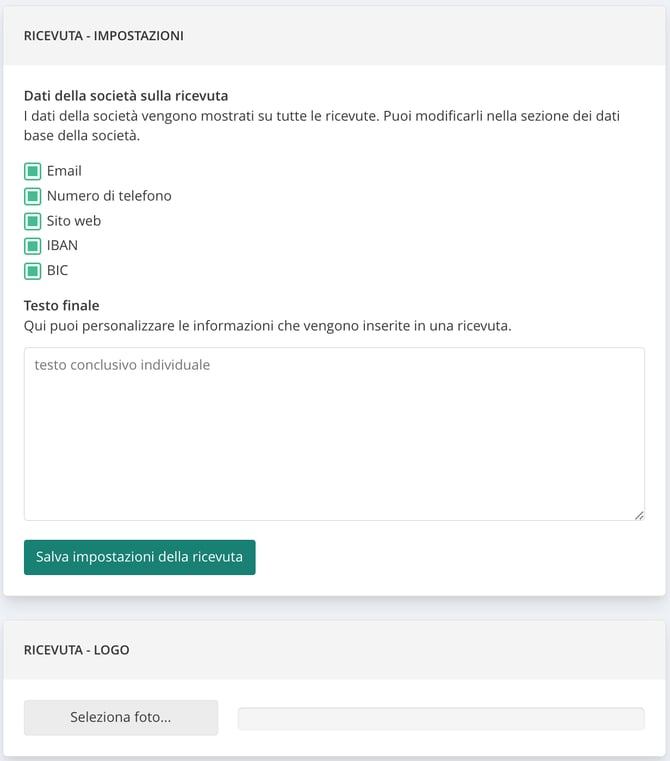Uncheck the BIC checkbox
Viewport: 670px width, 761px height.
coord(33,271)
